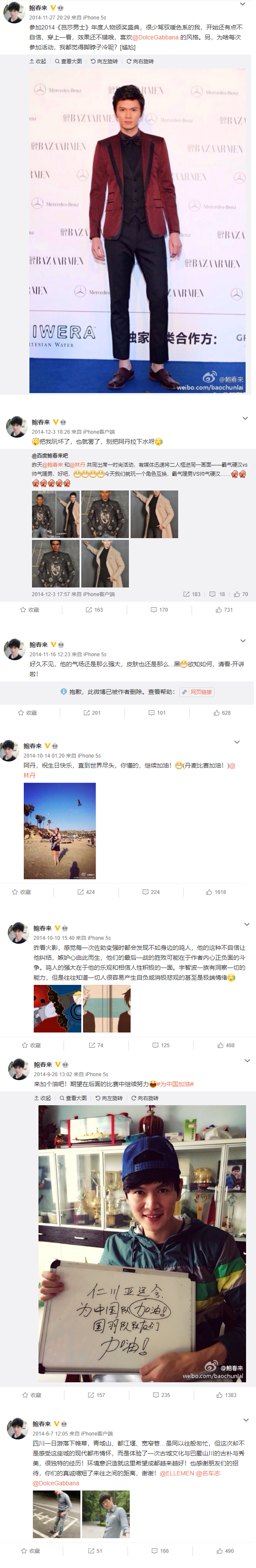Rotate the whiteboard photo right with 向右旋转
This screenshot has width=256, height=1568.
tap(145, 1098)
